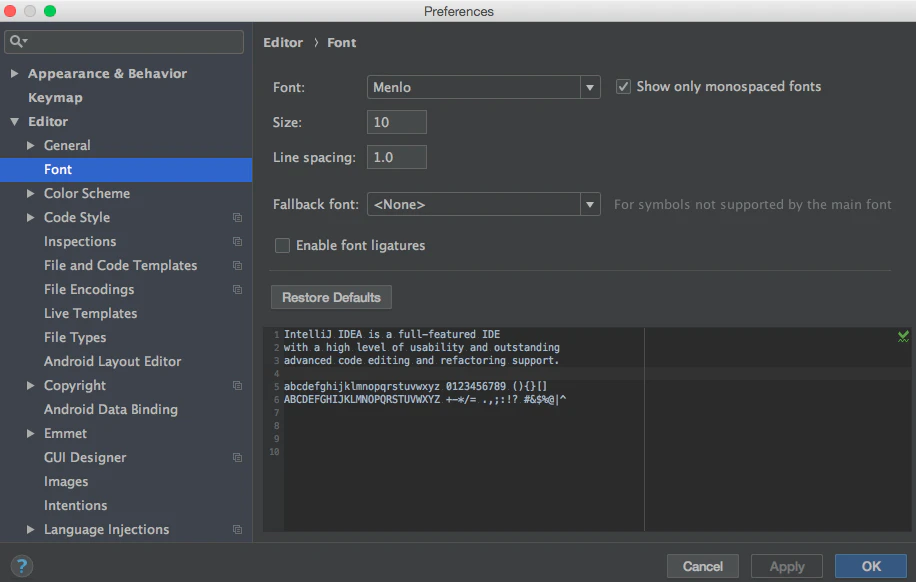Click the project-level icon beside File Encodings
Screen dimensions: 916x582
click(237, 289)
